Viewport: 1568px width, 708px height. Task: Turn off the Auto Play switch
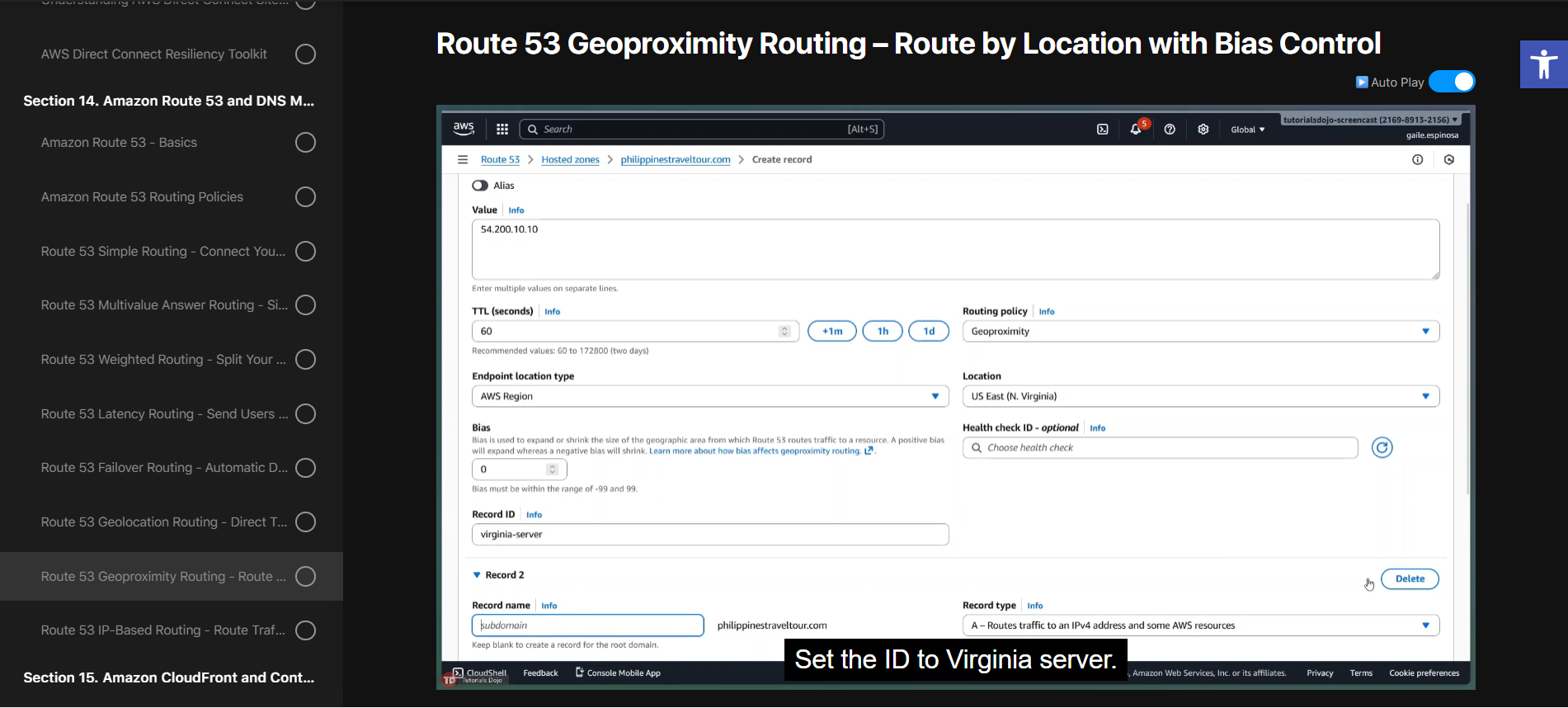[x=1452, y=82]
